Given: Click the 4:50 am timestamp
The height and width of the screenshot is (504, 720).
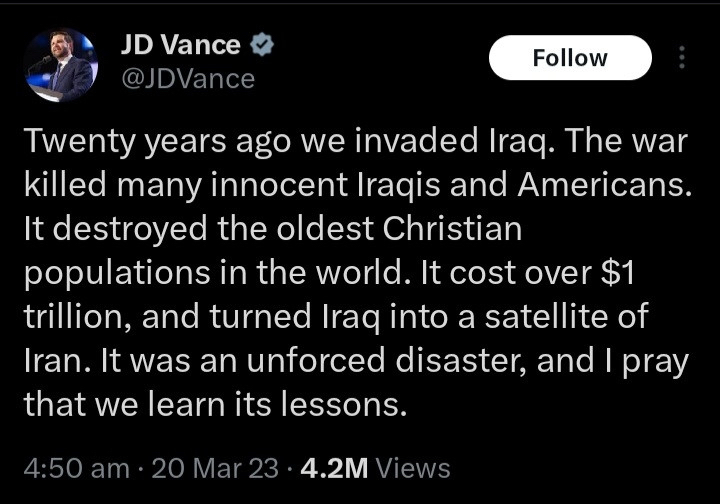Looking at the screenshot, I should tap(76, 467).
